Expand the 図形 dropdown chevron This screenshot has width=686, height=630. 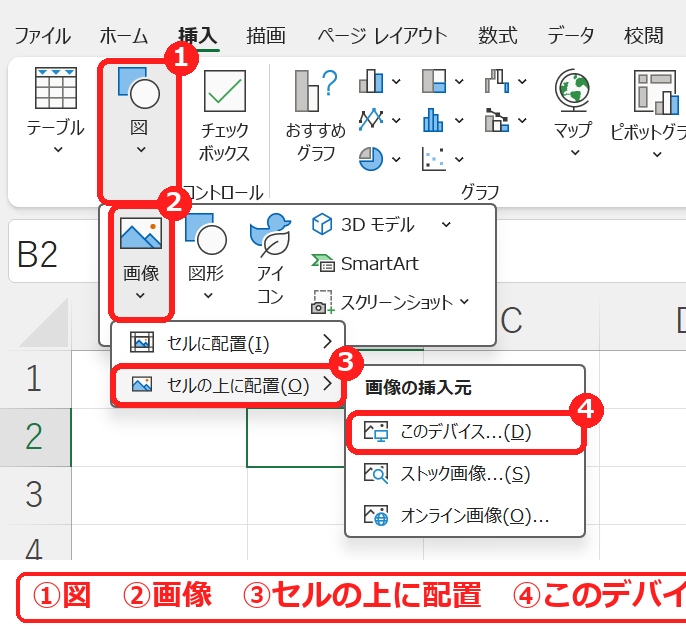[x=208, y=296]
